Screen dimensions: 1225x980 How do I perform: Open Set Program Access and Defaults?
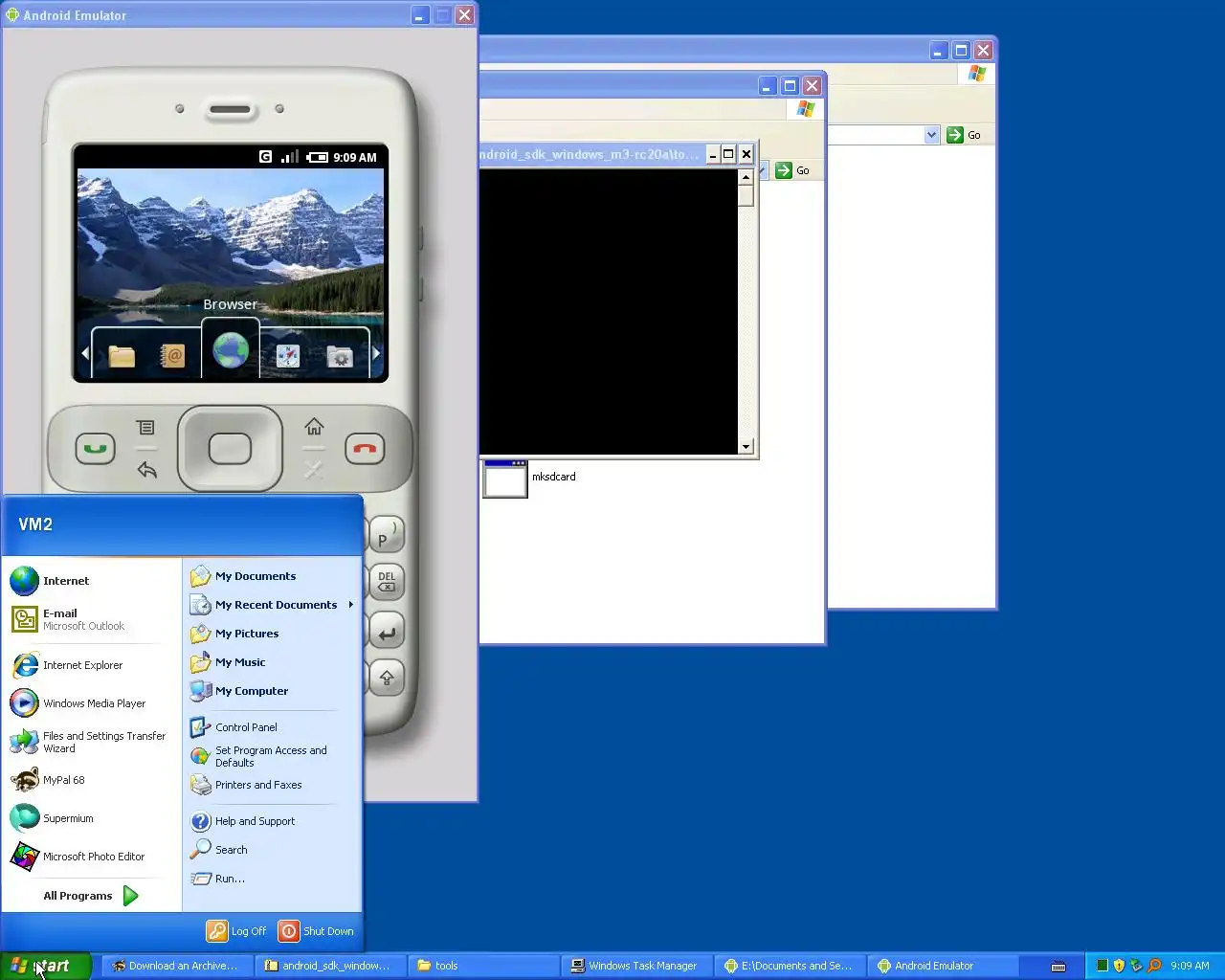(x=272, y=756)
